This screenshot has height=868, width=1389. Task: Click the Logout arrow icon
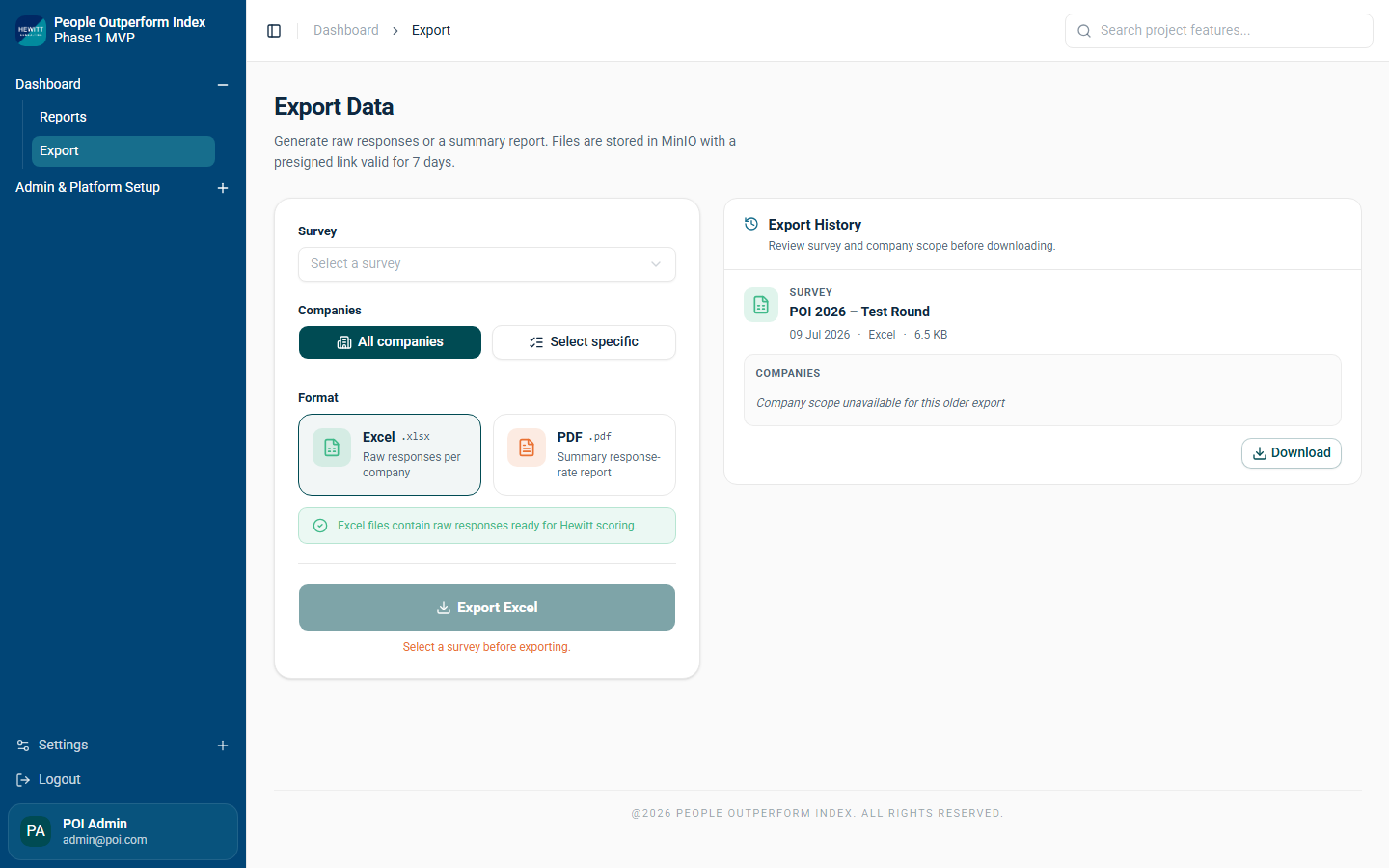coord(23,780)
